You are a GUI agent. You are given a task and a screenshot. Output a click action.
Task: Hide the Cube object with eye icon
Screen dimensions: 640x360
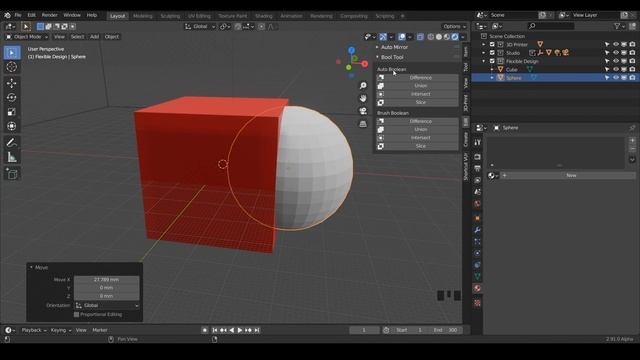pyautogui.click(x=616, y=69)
